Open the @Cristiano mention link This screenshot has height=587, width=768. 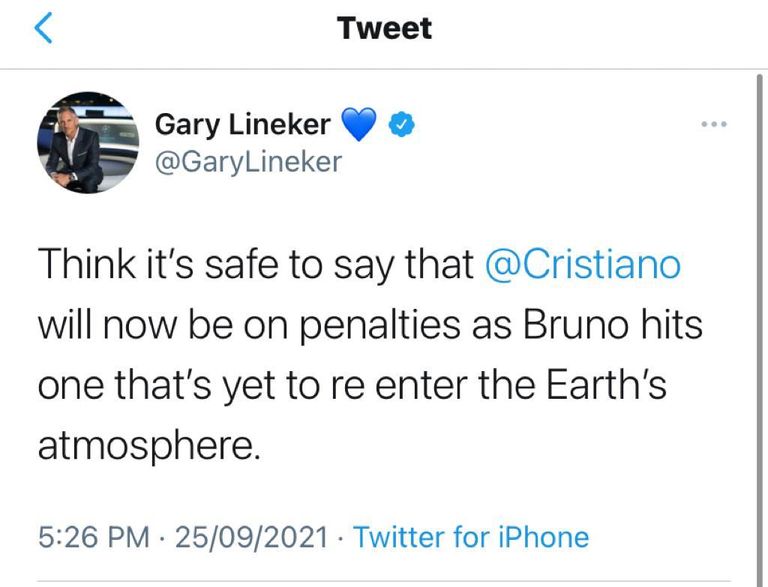tap(581, 266)
